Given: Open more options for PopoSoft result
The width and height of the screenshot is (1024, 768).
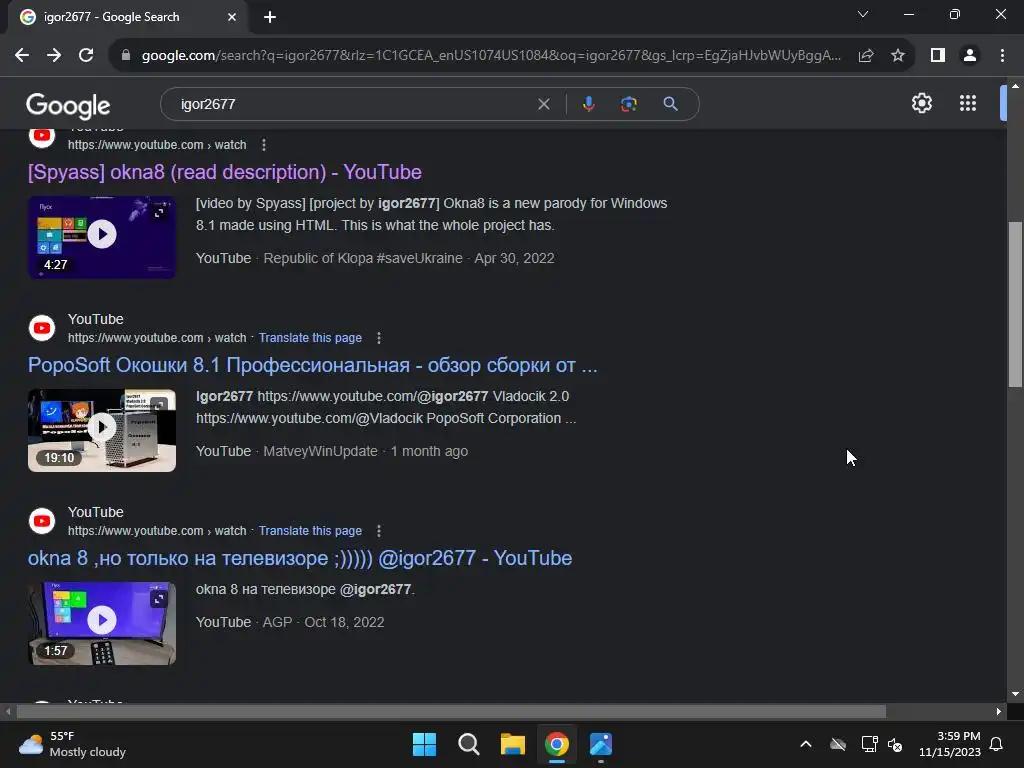Looking at the screenshot, I should click(379, 338).
